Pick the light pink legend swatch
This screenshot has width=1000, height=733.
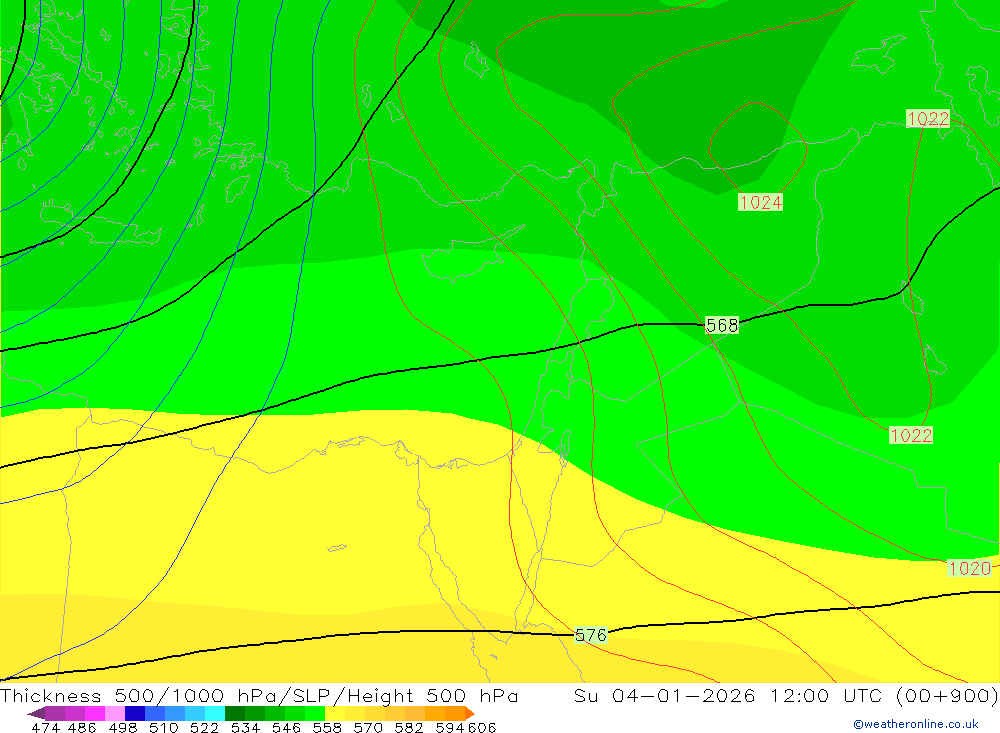[x=113, y=713]
